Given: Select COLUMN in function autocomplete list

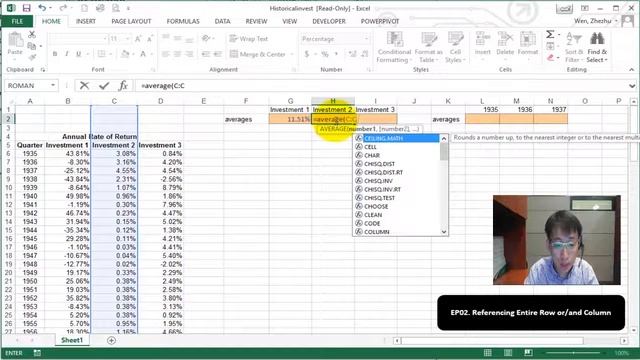Looking at the screenshot, I should coord(377,232).
